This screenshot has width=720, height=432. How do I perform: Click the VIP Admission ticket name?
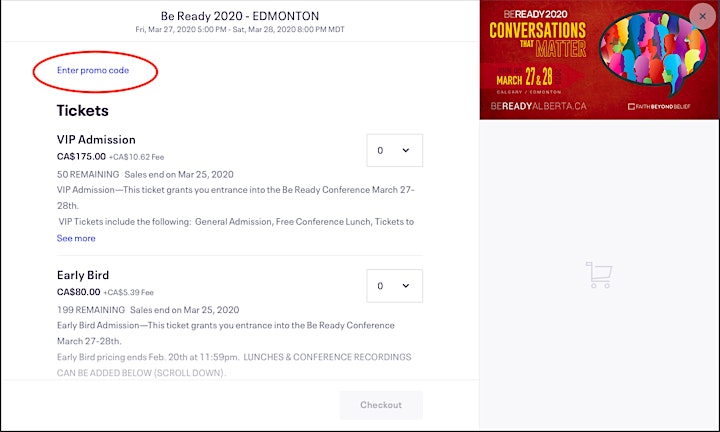96,140
